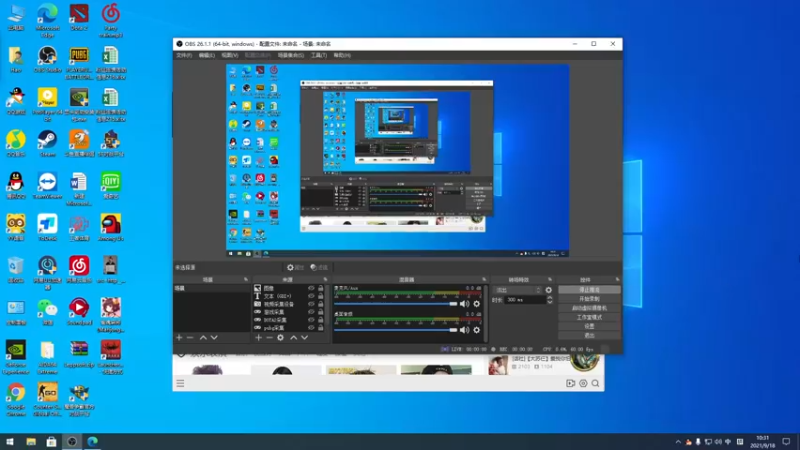Image resolution: width=800 pixels, height=450 pixels.
Task: Open PUBG BATTLEGROUNDS desktop shortcut
Action: [79, 63]
